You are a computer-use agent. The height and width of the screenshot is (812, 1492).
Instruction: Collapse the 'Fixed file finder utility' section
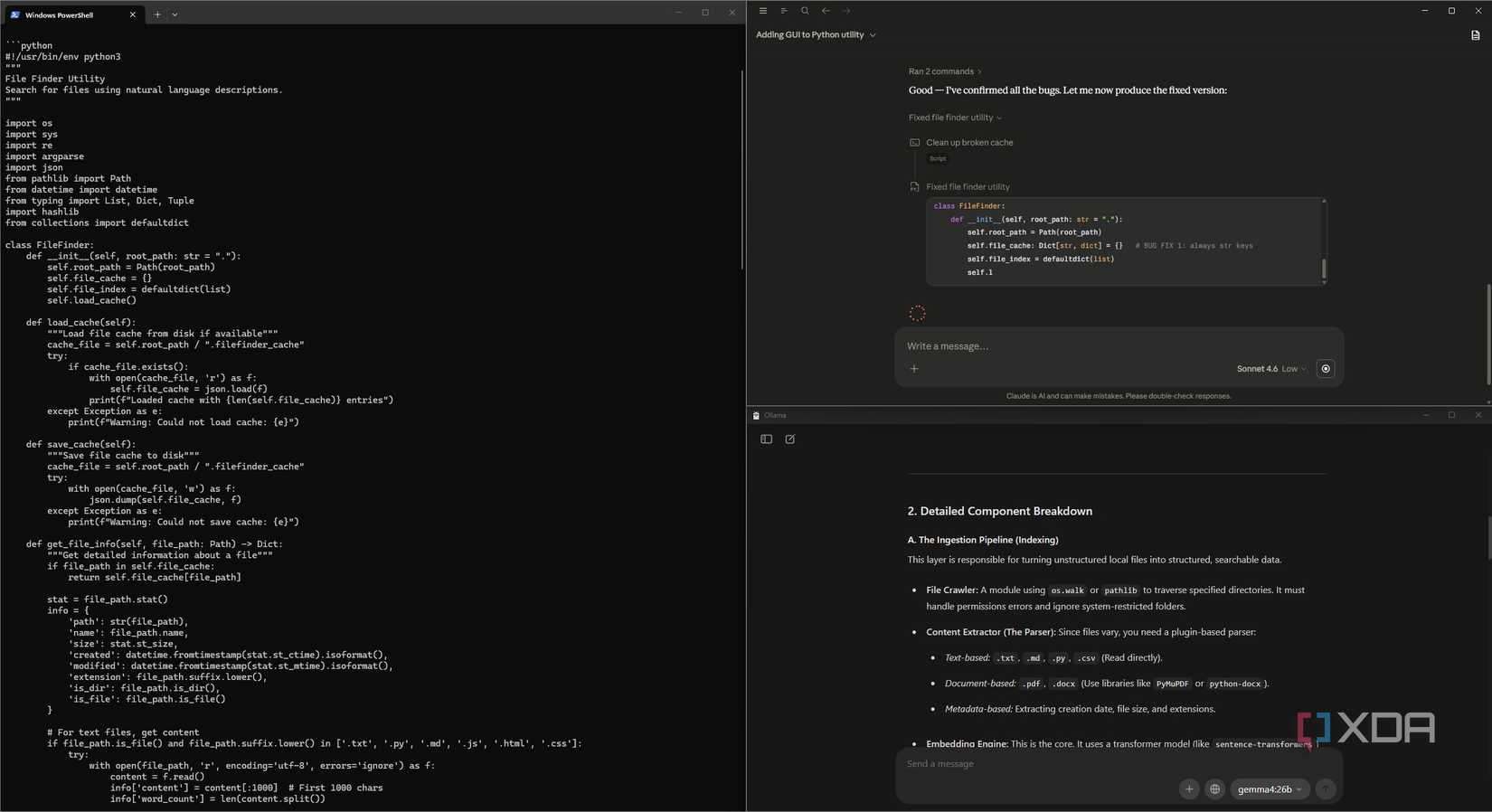pos(955,118)
